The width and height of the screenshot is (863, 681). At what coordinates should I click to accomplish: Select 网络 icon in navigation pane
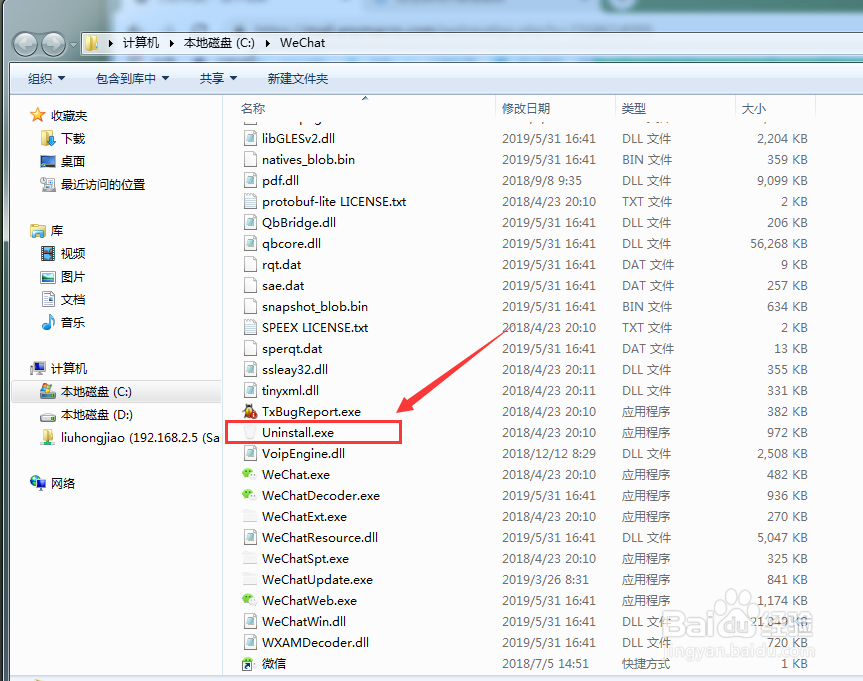pos(37,483)
